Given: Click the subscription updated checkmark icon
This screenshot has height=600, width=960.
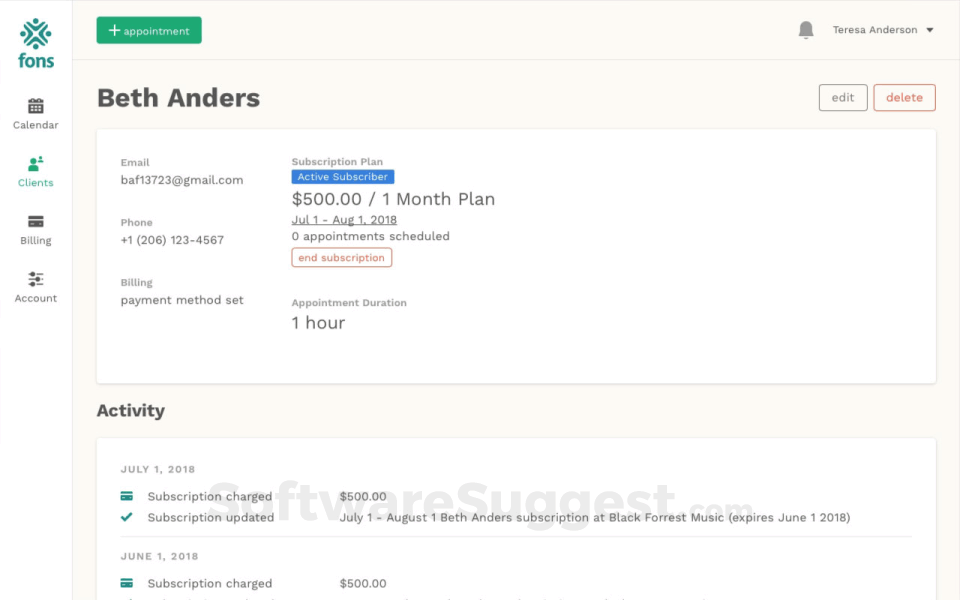Looking at the screenshot, I should (127, 517).
